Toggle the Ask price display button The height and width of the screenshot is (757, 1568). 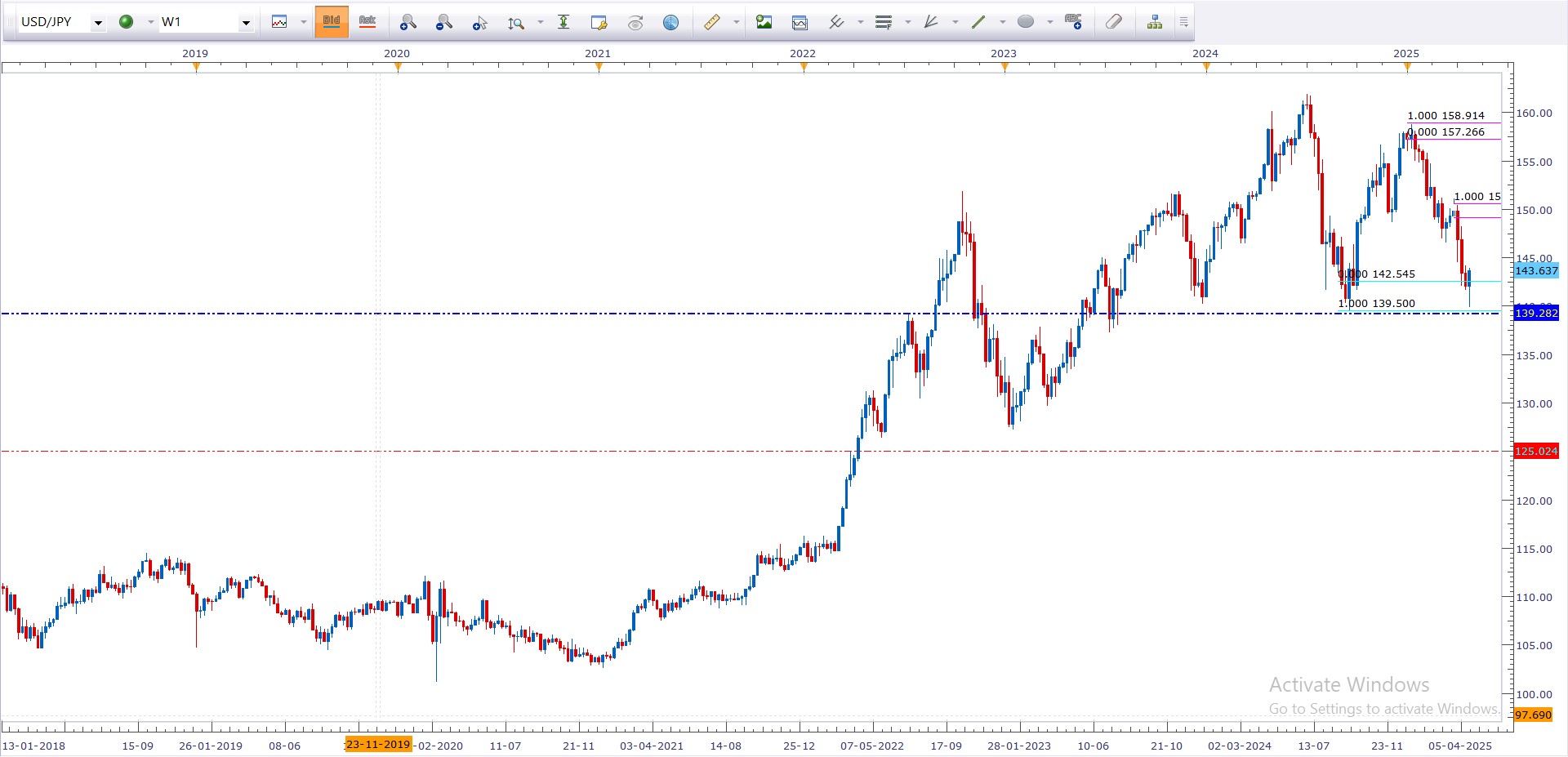coord(367,23)
